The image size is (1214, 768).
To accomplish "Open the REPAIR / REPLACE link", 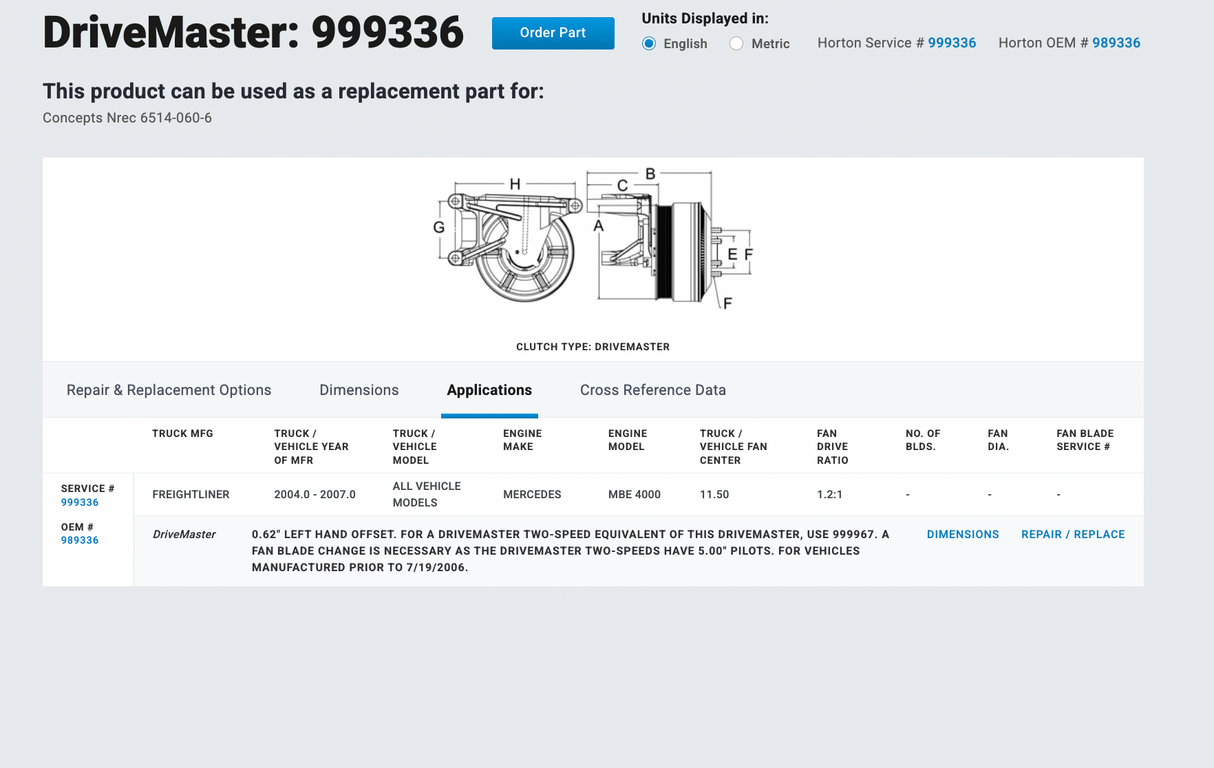I will (x=1073, y=534).
